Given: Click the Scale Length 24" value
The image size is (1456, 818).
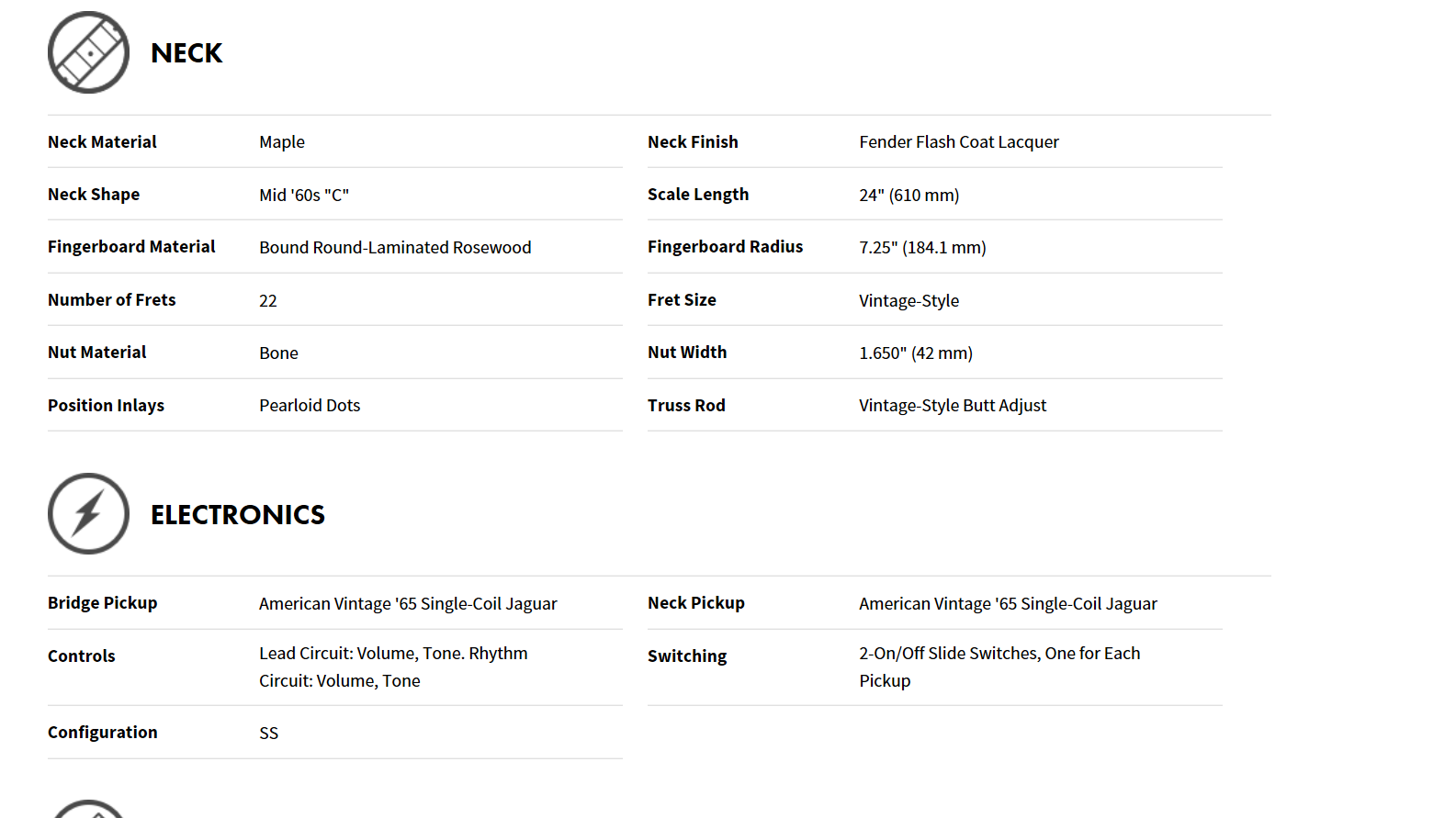Looking at the screenshot, I should [x=909, y=195].
